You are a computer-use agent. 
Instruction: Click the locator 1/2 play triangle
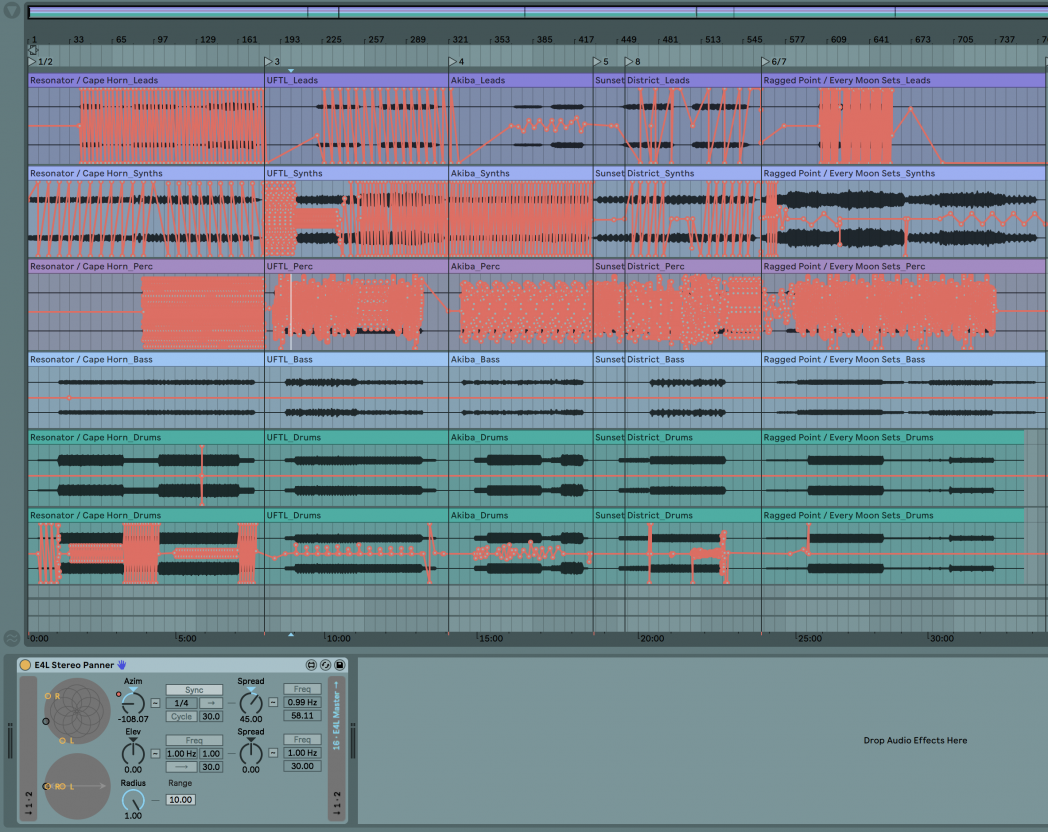point(33,61)
